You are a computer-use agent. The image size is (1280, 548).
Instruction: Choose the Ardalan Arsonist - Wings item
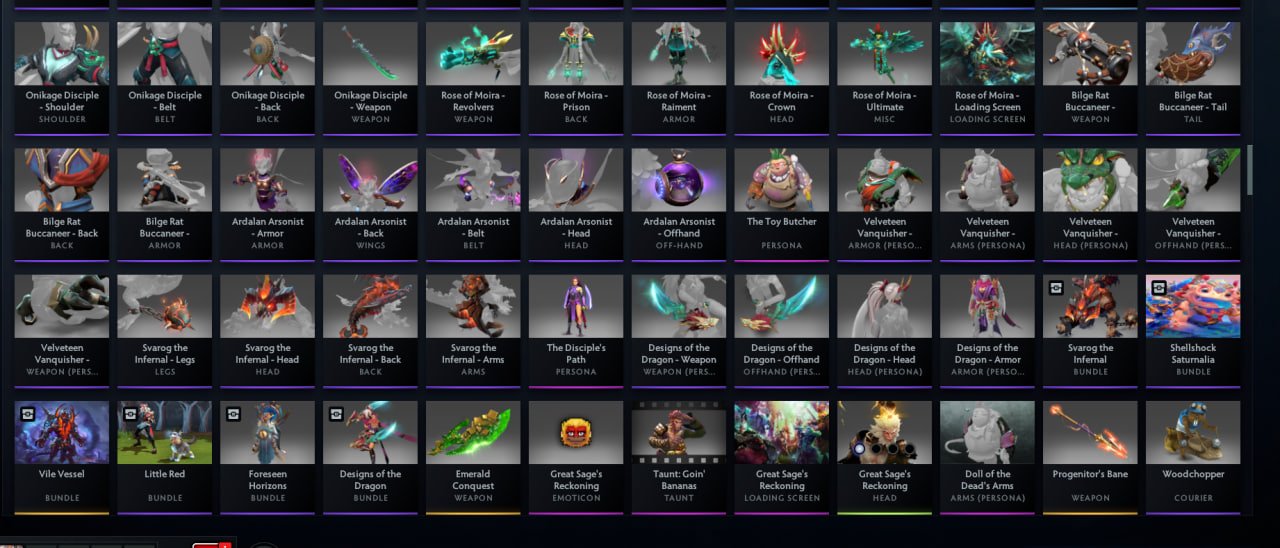click(370, 204)
